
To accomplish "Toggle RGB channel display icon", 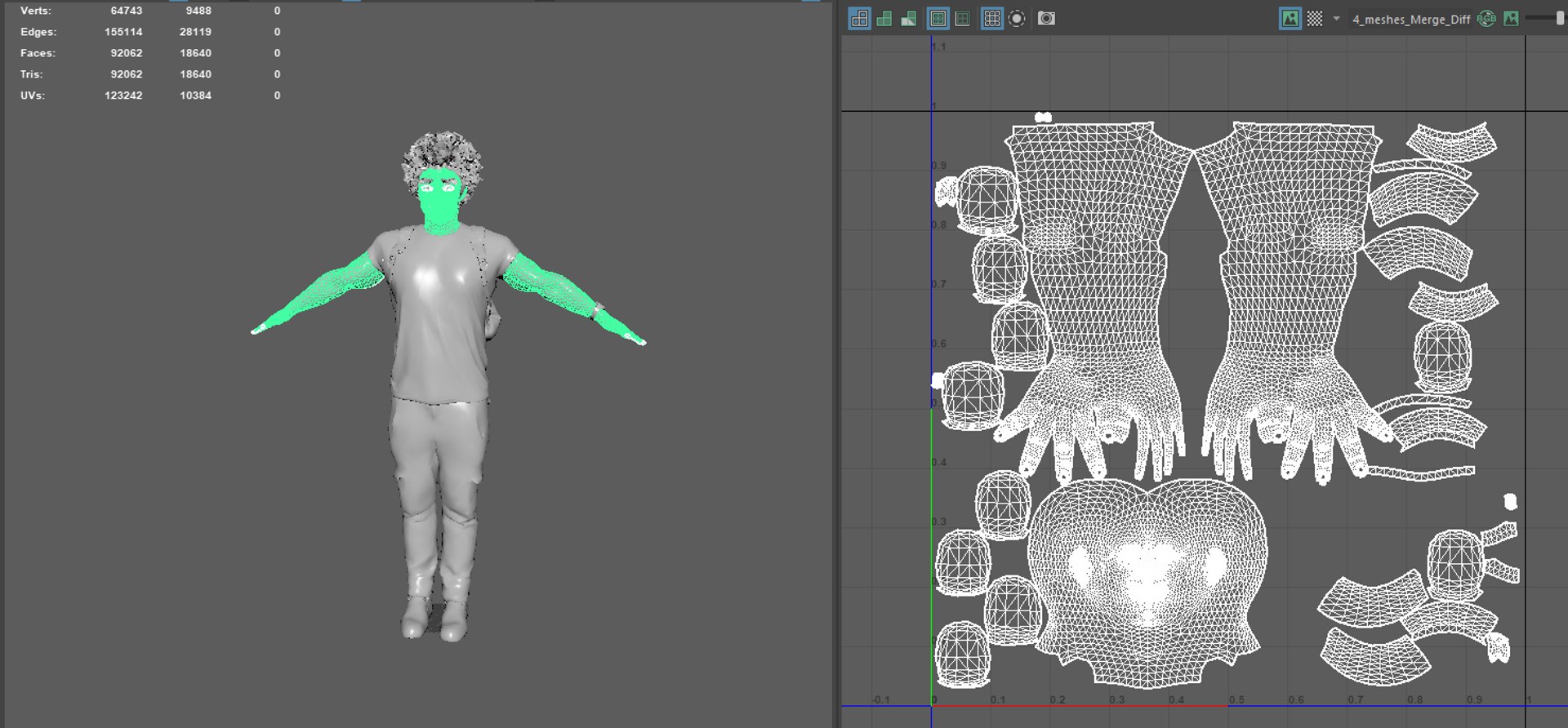I will click(x=1487, y=19).
